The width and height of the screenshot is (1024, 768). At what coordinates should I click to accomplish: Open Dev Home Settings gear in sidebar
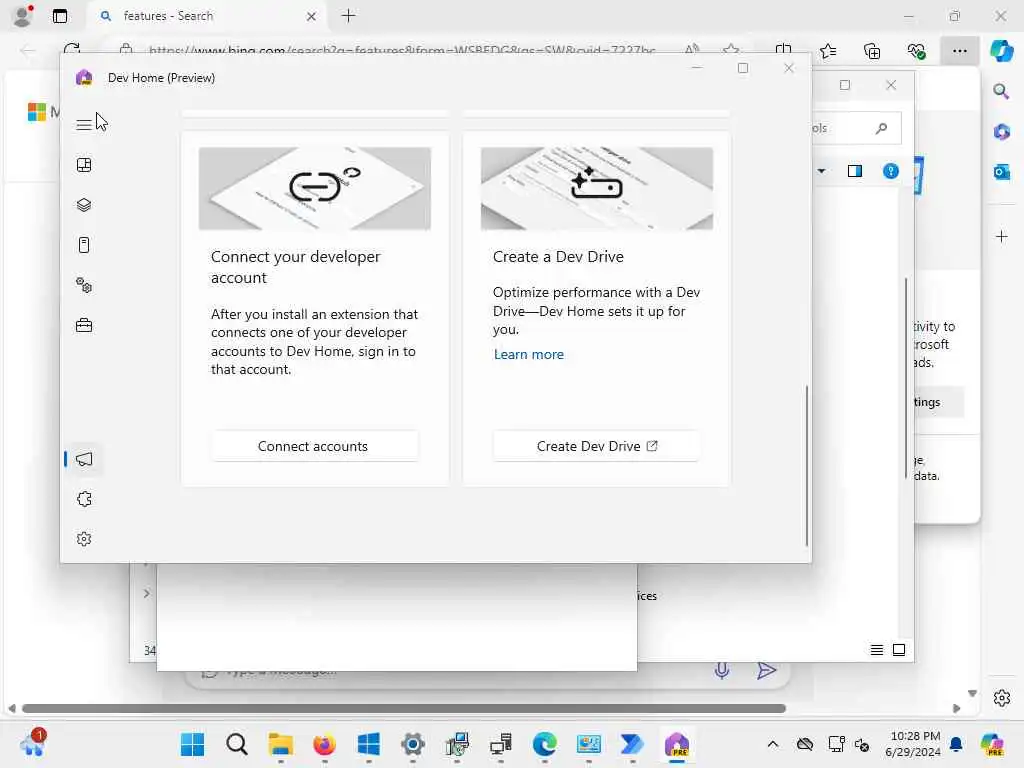click(84, 539)
